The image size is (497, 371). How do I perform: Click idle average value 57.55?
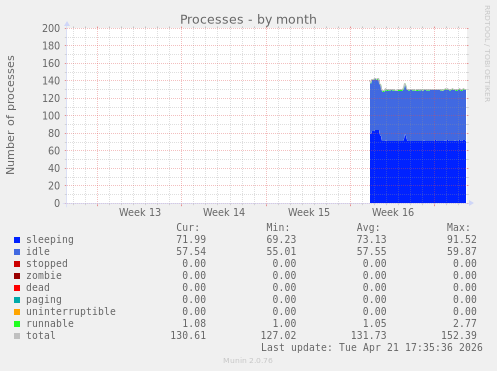click(371, 251)
